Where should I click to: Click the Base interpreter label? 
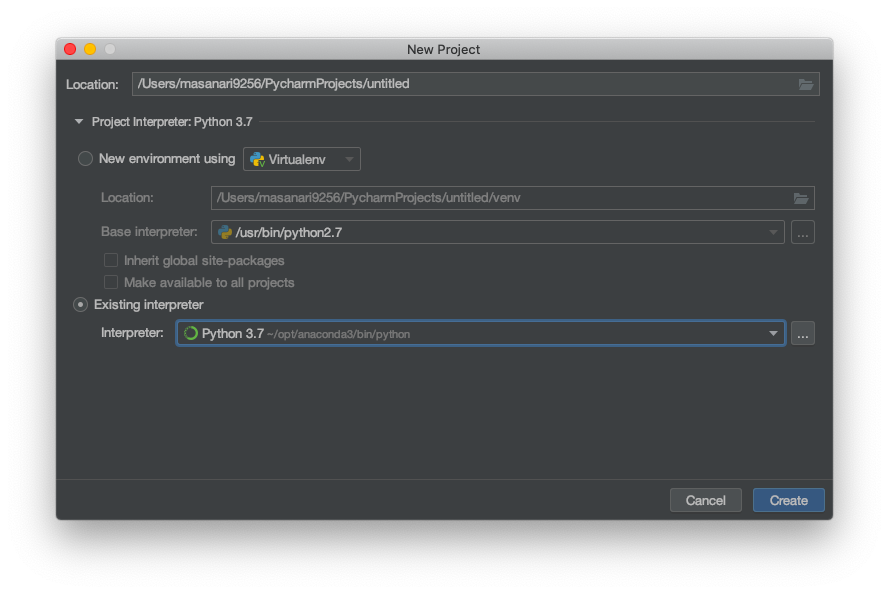[x=149, y=232]
